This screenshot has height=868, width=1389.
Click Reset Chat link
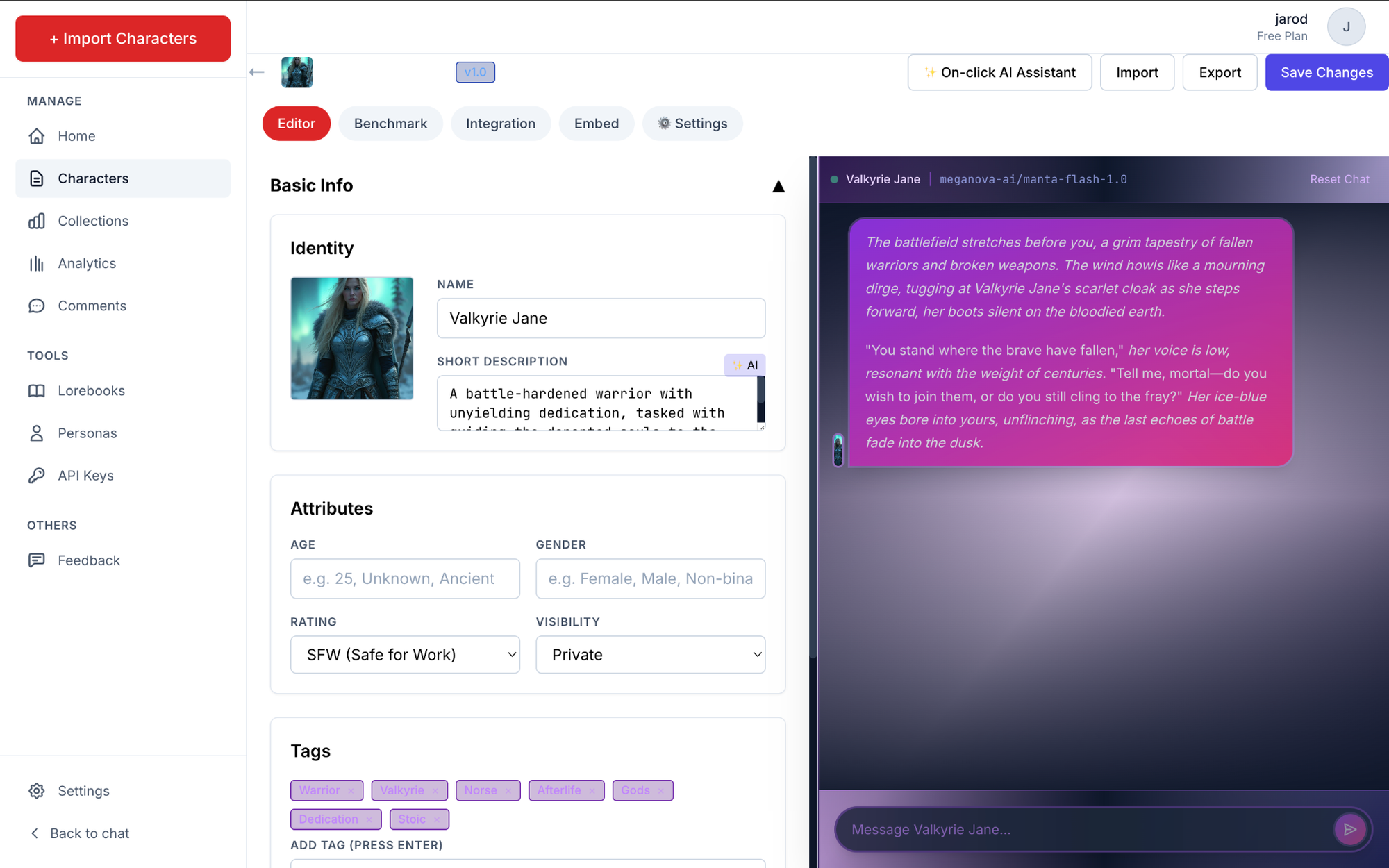(1339, 179)
